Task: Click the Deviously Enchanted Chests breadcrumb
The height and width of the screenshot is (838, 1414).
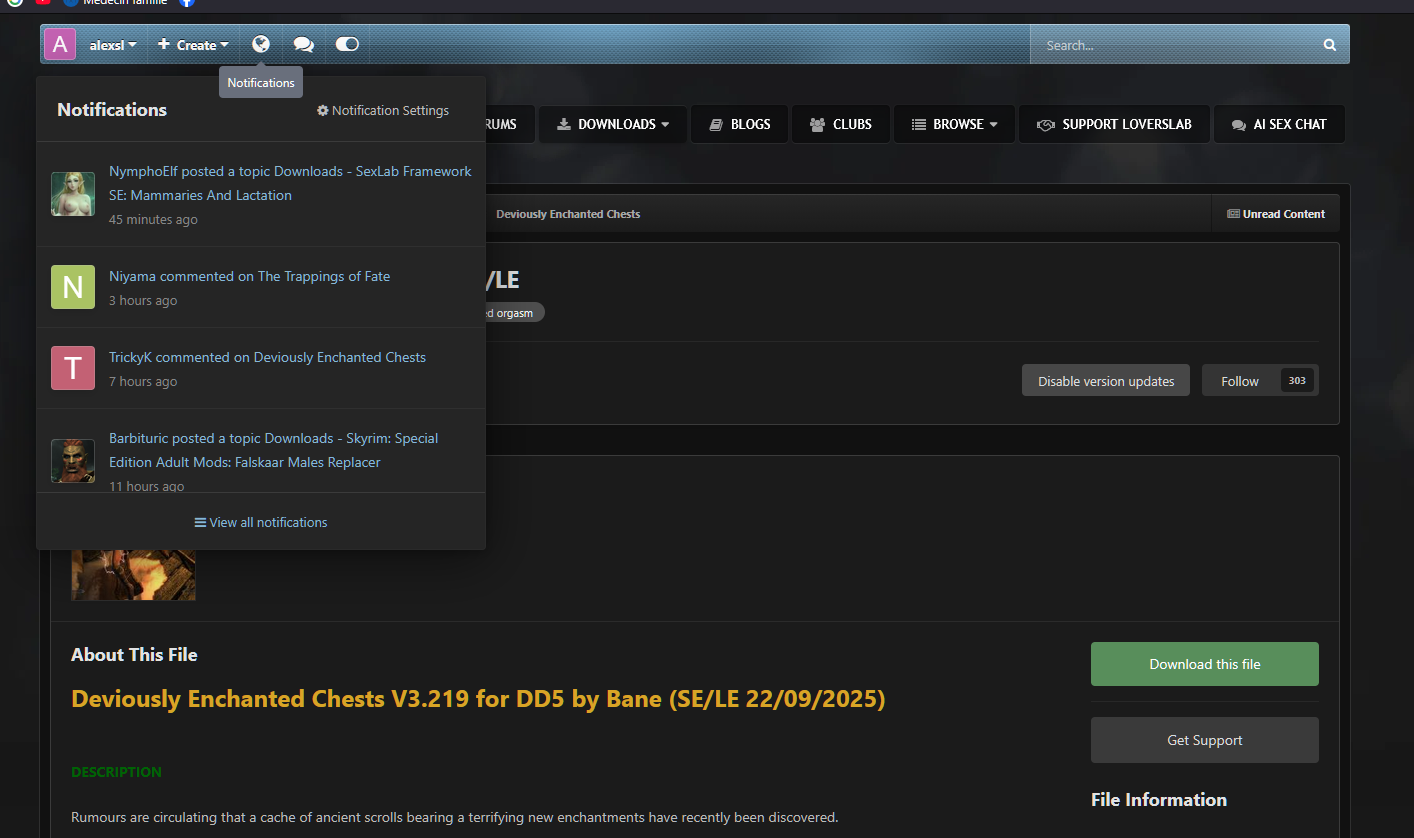Action: [568, 214]
